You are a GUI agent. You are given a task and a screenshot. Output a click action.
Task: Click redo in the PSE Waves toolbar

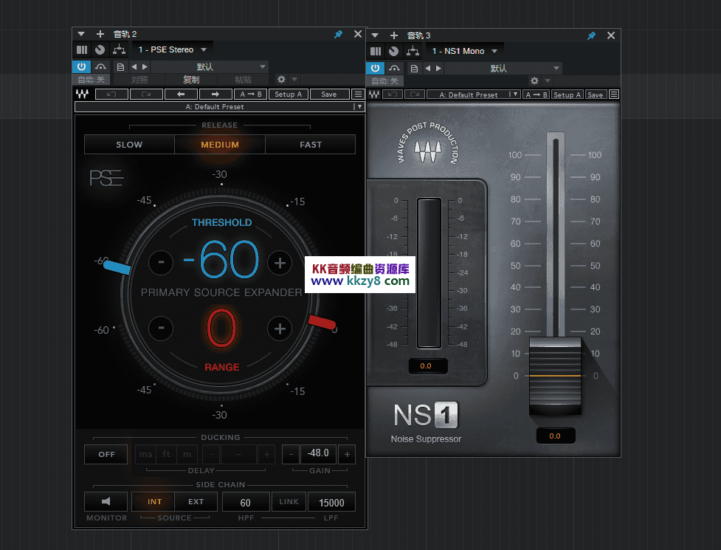pyautogui.click(x=146, y=94)
